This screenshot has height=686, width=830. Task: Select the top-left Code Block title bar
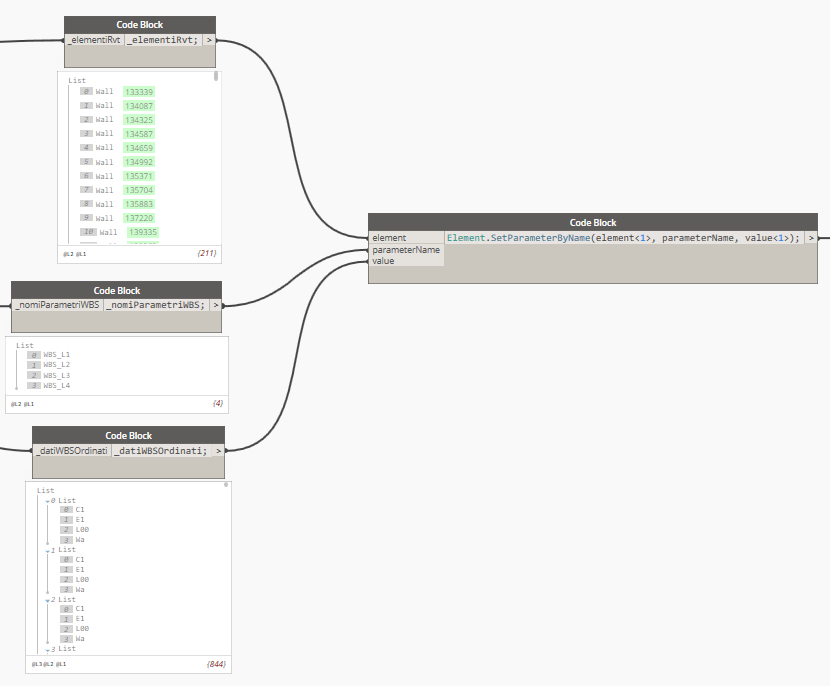pos(140,24)
